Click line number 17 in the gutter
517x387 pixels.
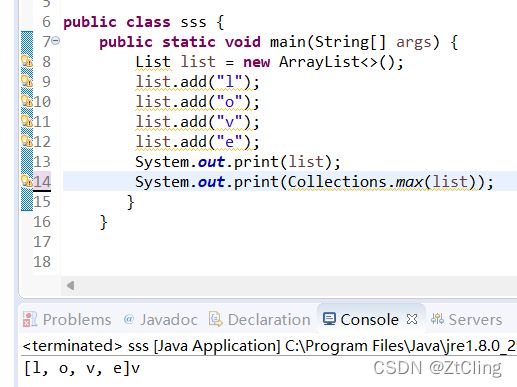click(42, 242)
